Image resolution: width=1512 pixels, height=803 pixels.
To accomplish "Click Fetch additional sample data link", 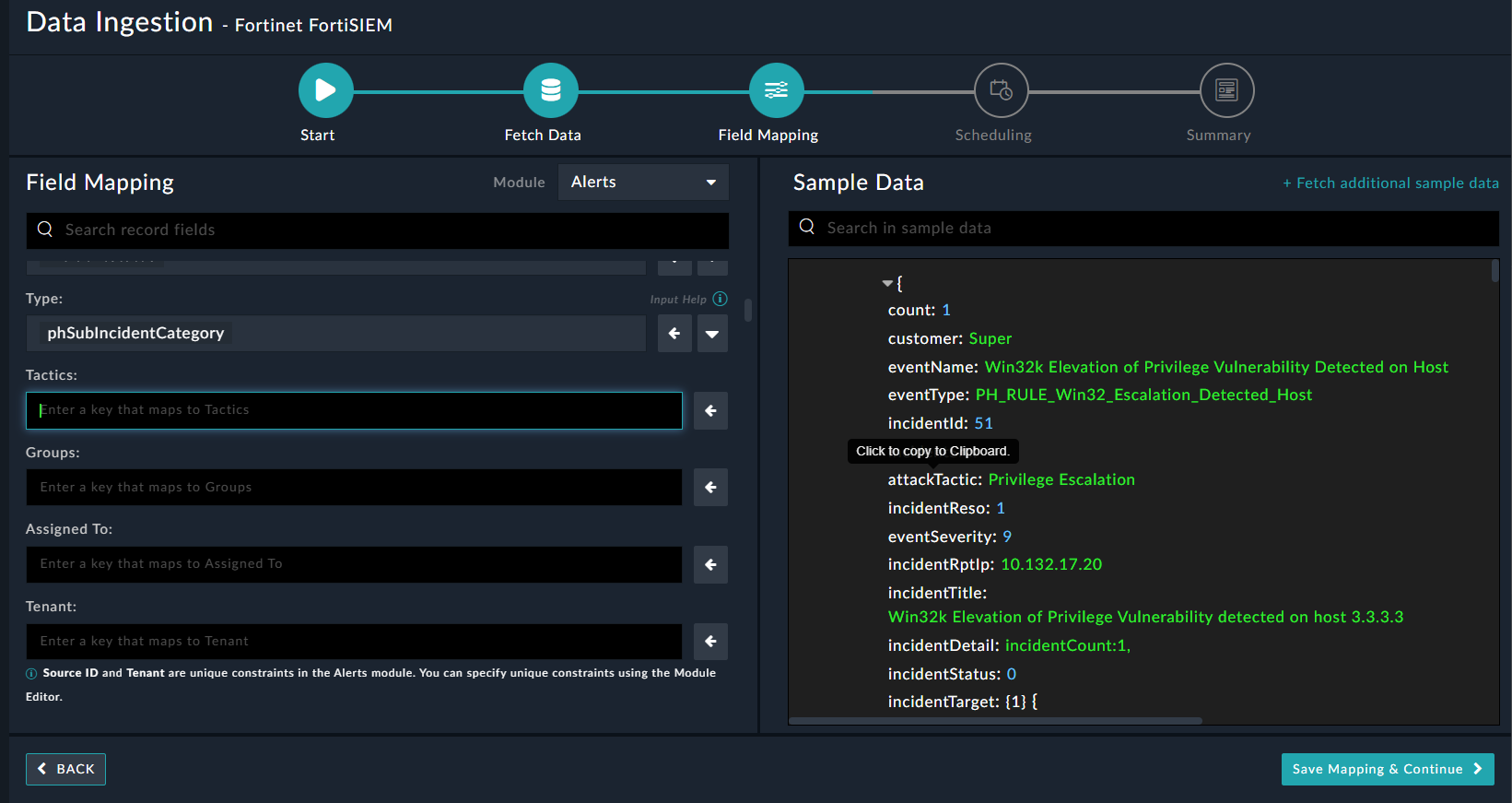I will 1390,183.
